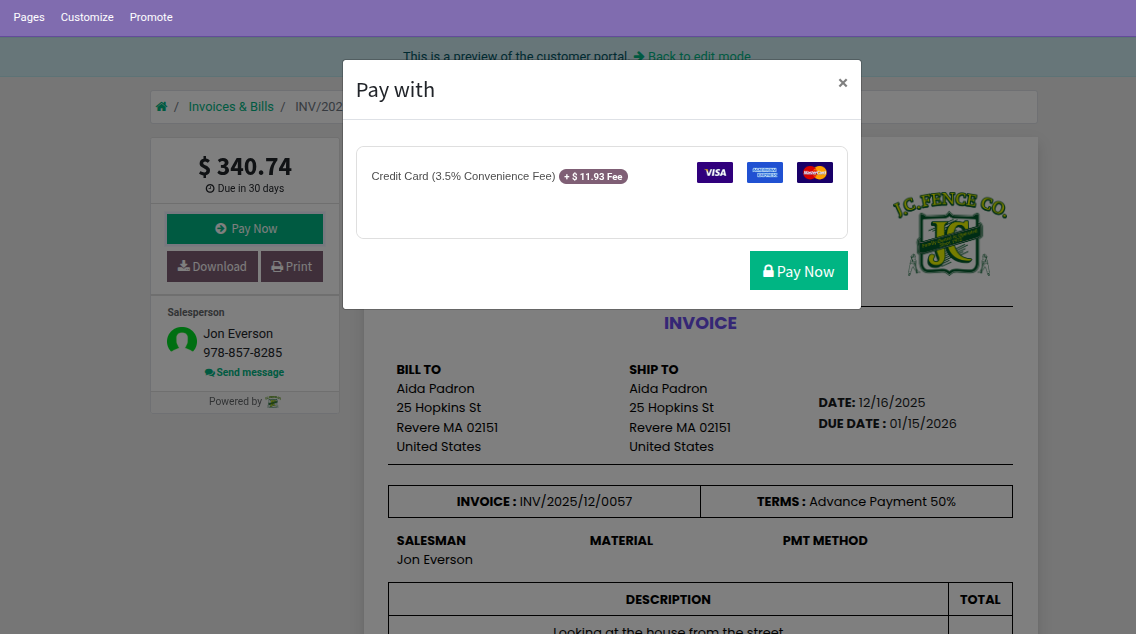Click the Visa card icon
Viewport: 1136px width, 634px height.
tap(714, 173)
